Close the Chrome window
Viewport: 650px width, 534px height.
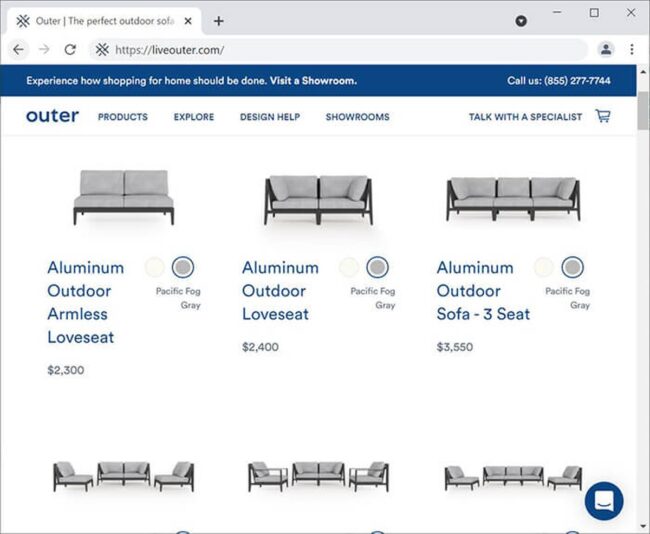coord(631,12)
